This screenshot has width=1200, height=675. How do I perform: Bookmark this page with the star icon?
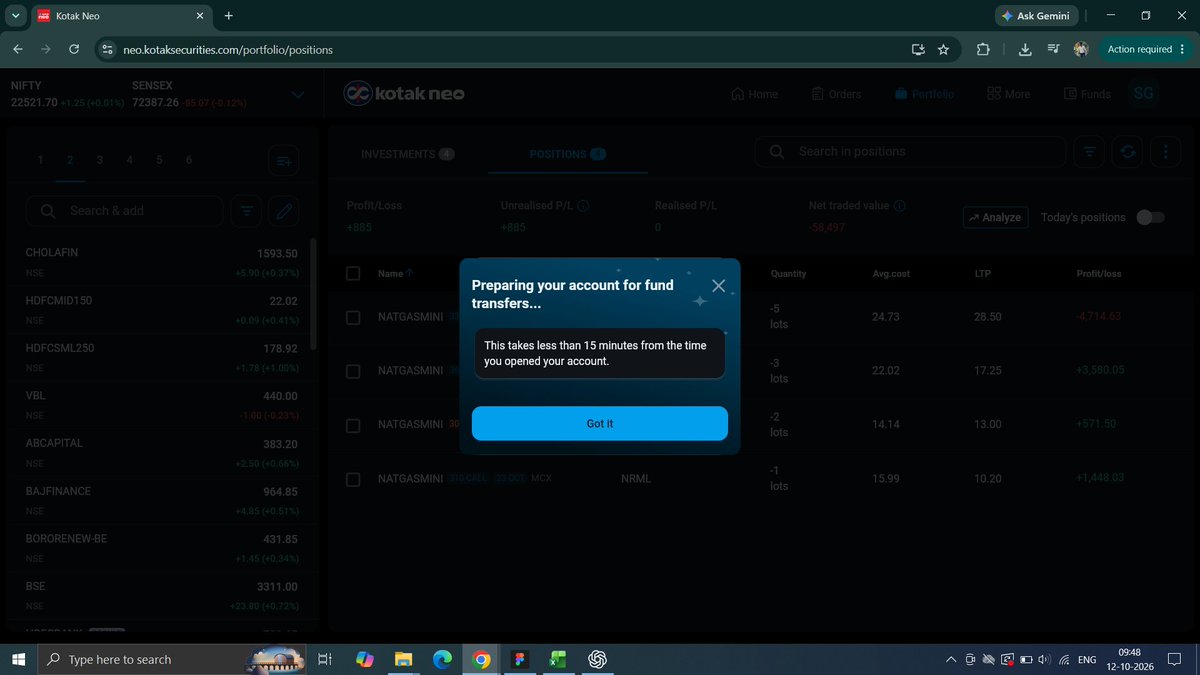(944, 49)
